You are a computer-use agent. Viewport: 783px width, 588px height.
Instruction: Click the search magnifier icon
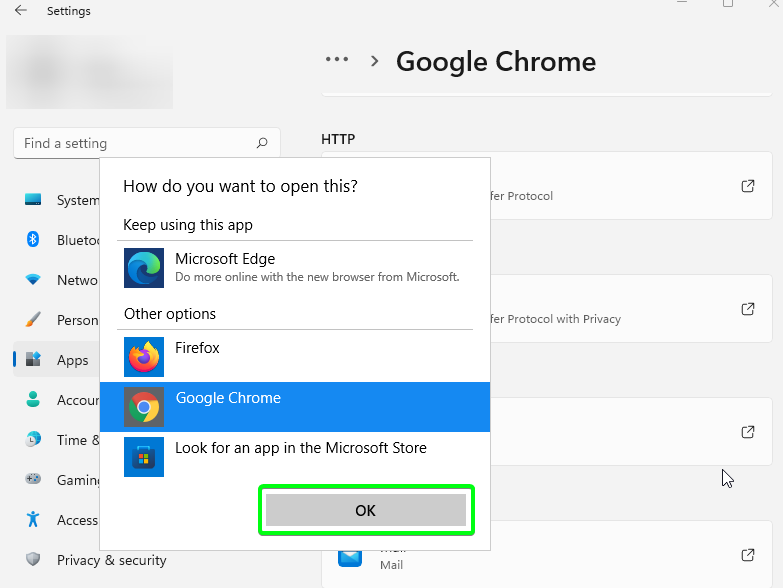point(262,144)
